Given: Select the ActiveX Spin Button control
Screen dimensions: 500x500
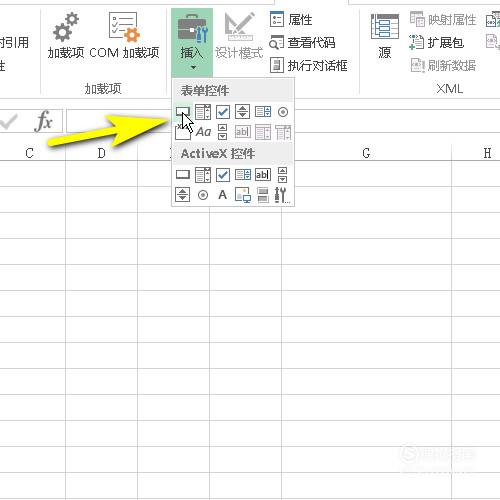Looking at the screenshot, I should coord(182,195).
